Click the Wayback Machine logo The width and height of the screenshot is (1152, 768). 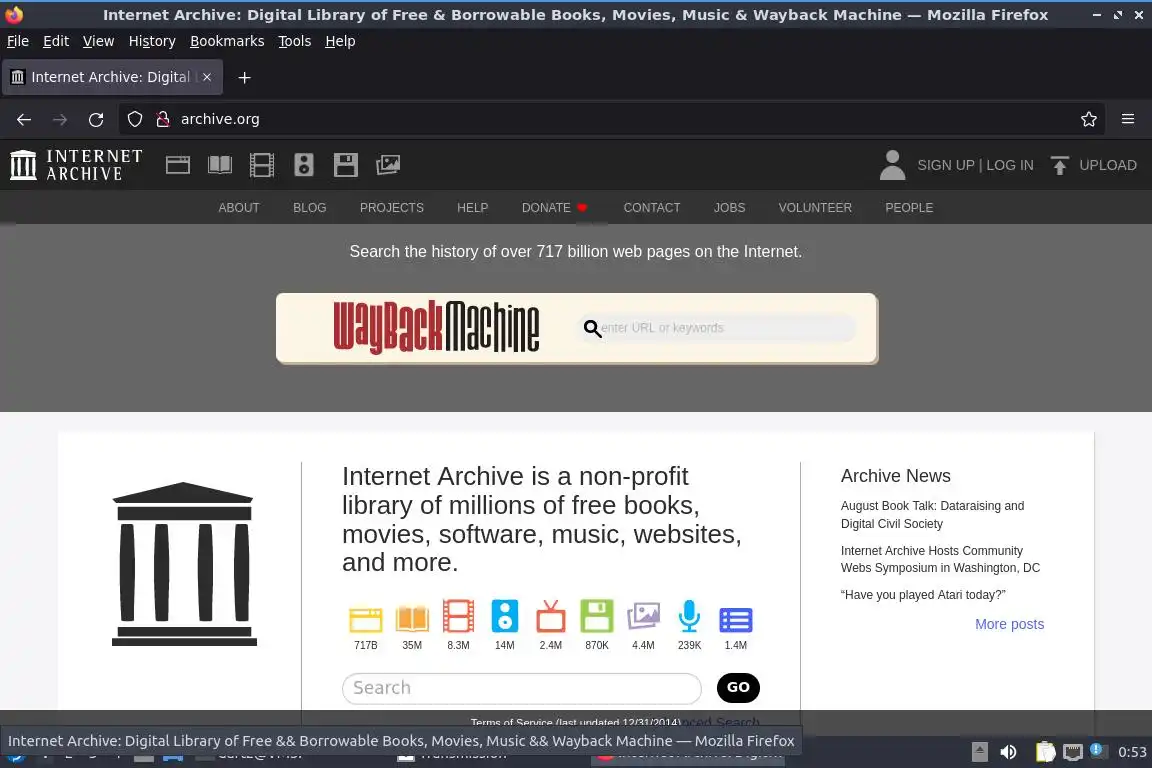click(x=436, y=327)
